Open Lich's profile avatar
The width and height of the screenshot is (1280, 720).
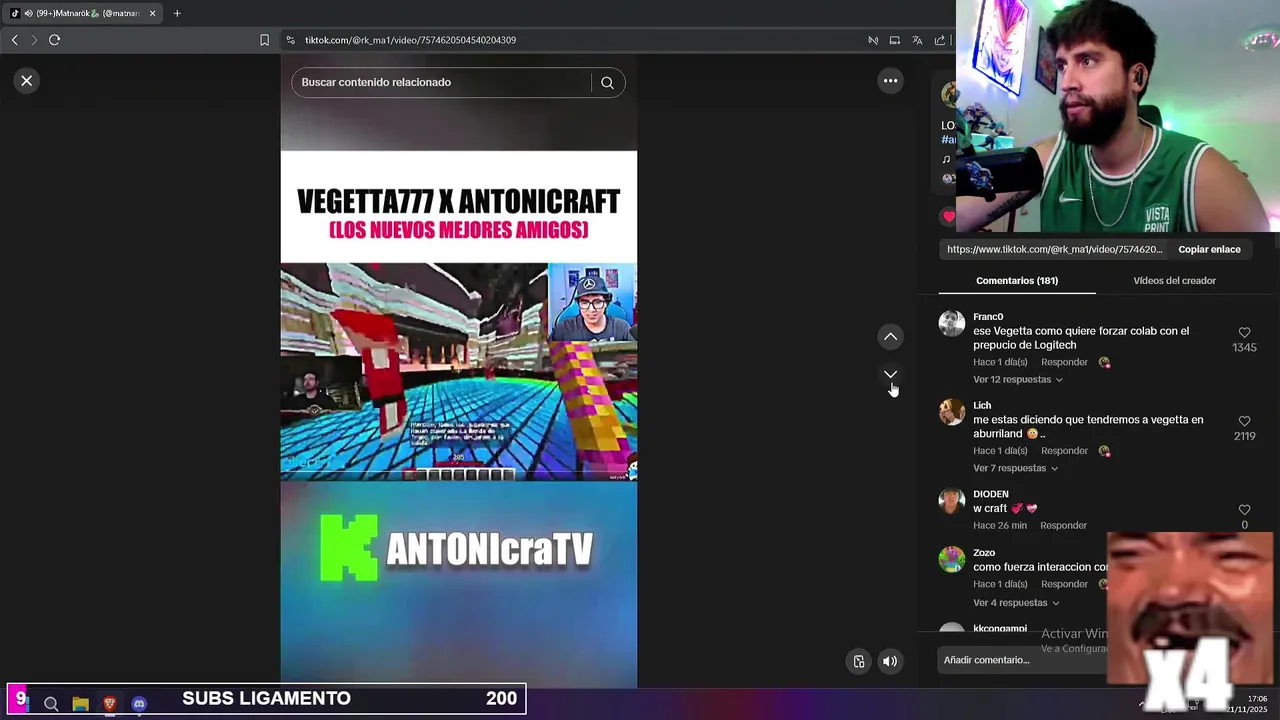tap(952, 412)
